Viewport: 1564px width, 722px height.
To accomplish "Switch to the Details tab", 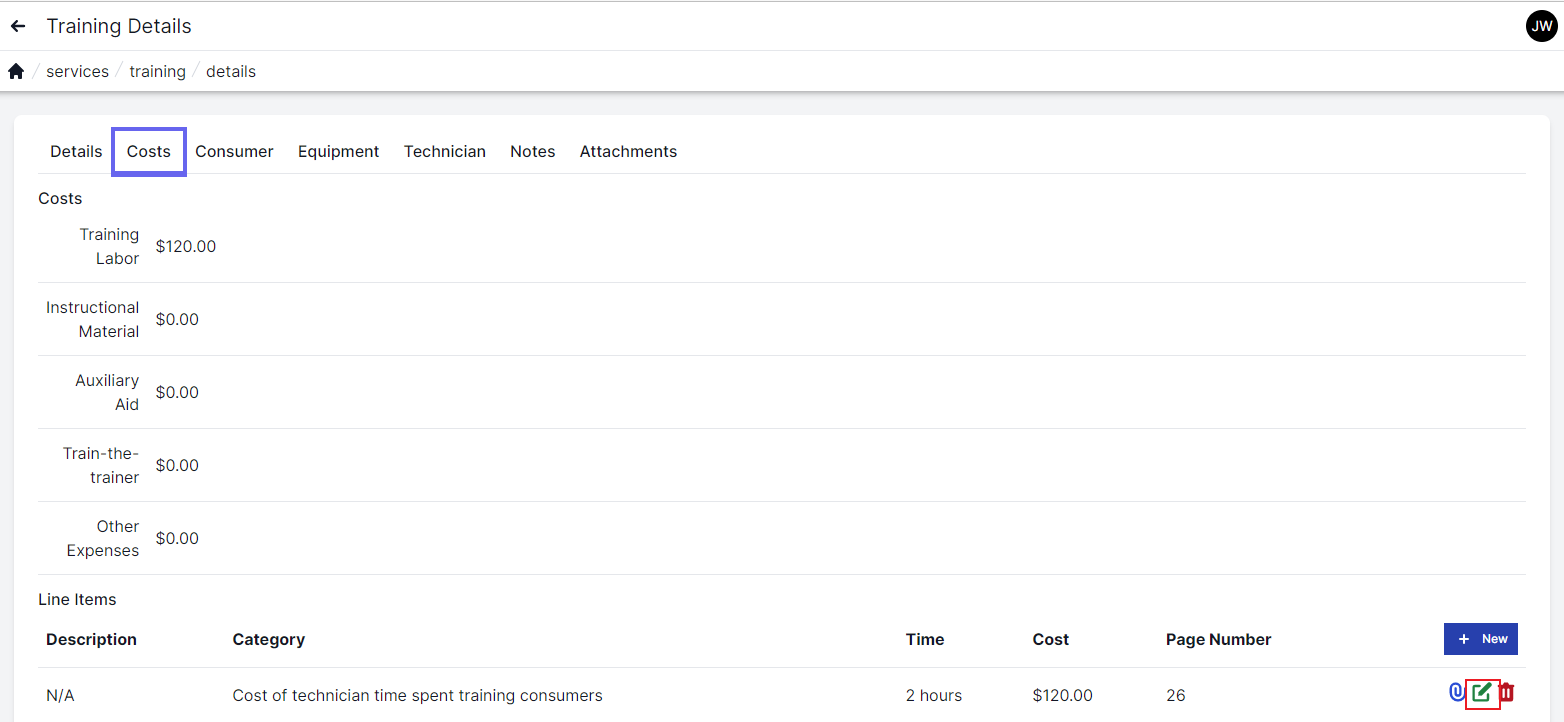I will pos(76,152).
